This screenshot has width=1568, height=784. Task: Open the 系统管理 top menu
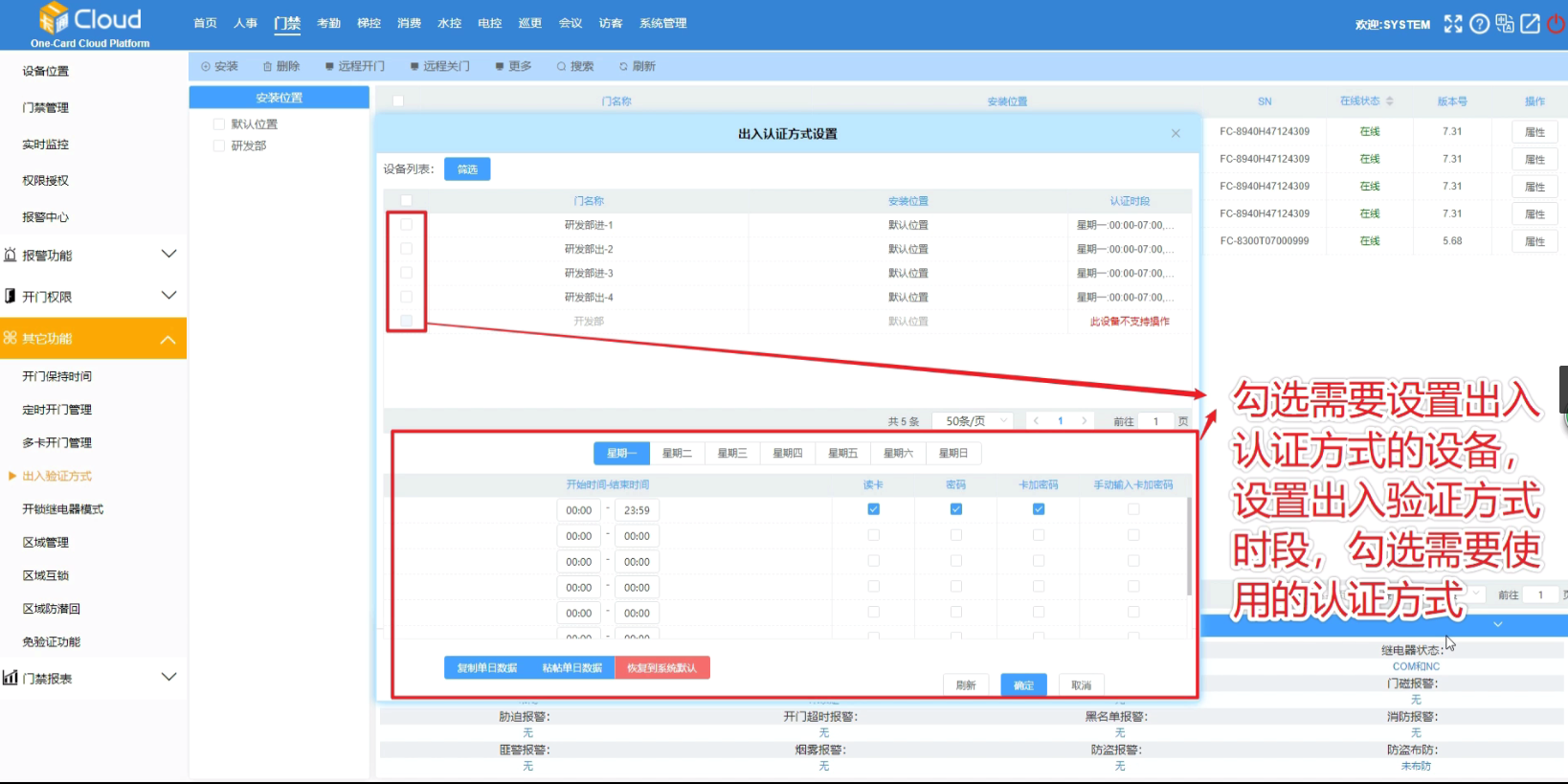point(662,23)
